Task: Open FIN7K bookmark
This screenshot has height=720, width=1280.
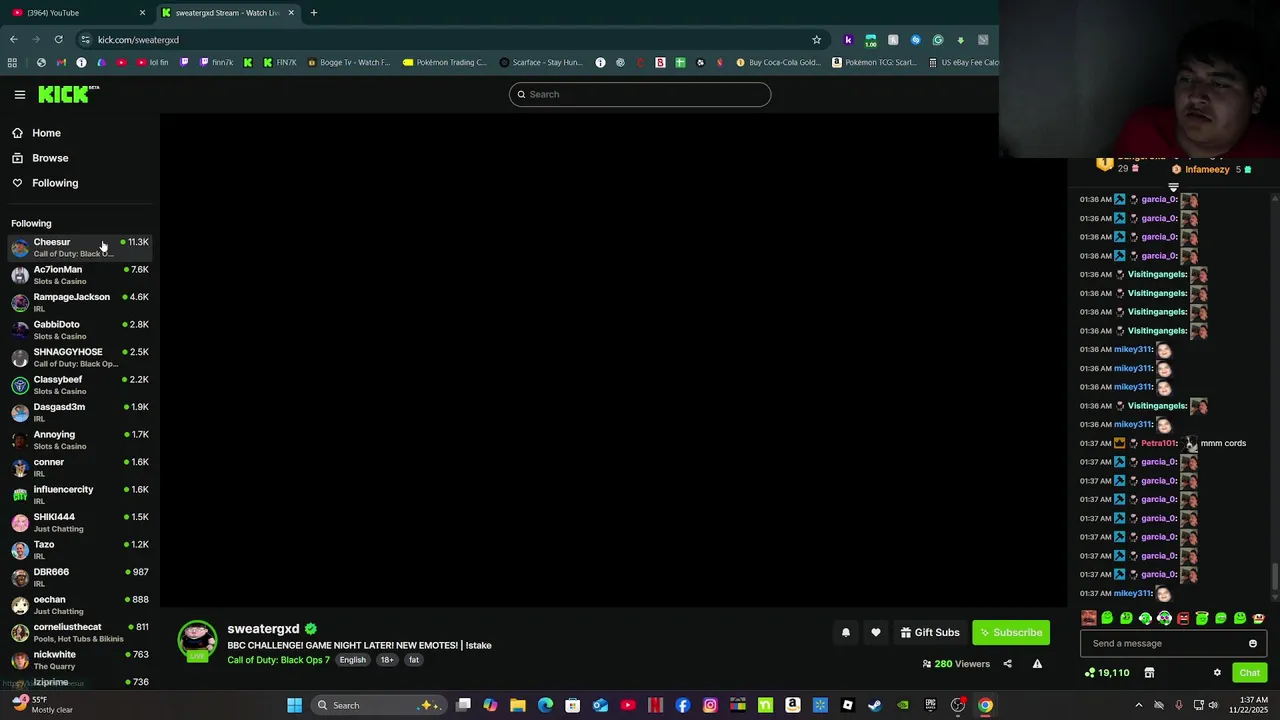Action: pyautogui.click(x=279, y=62)
